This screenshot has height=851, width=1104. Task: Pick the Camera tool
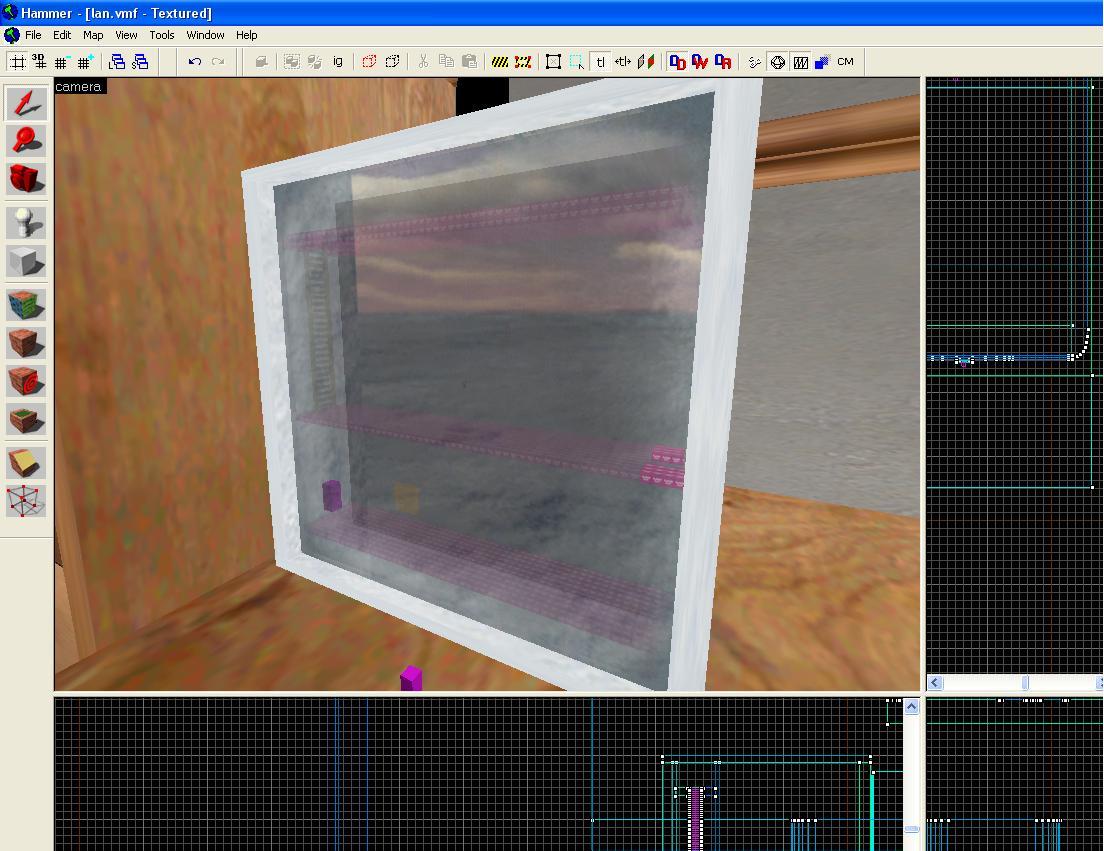coord(26,179)
